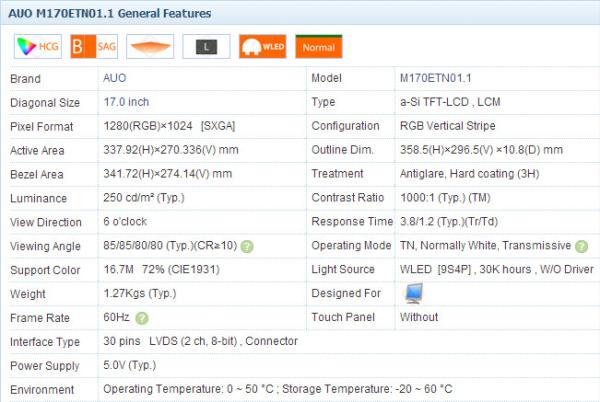Screen dimensions: 600x402
Task: Click the RGB Vertical Stripe configuration value
Action: point(448,126)
